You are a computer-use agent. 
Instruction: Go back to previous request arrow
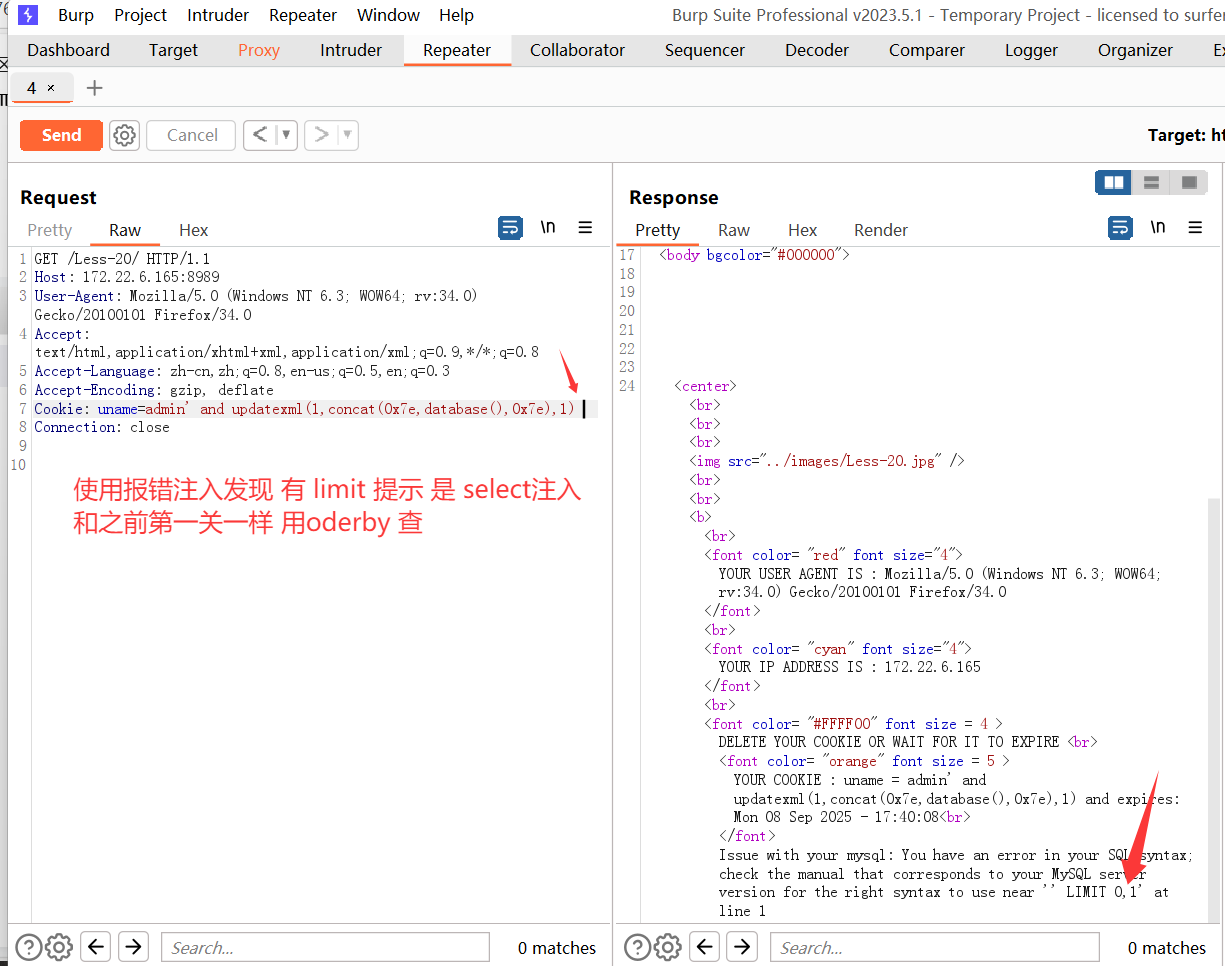pos(259,135)
